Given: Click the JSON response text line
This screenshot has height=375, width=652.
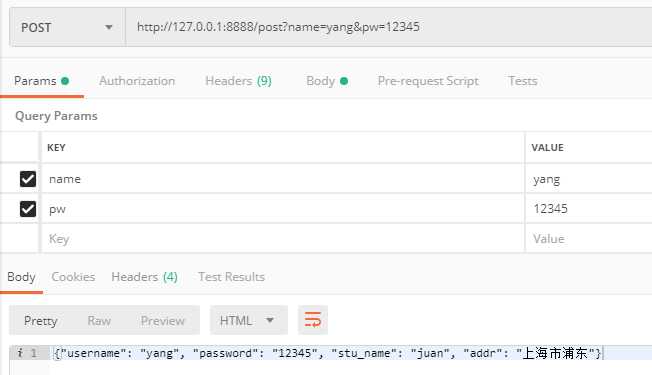Looking at the screenshot, I should point(328,353).
